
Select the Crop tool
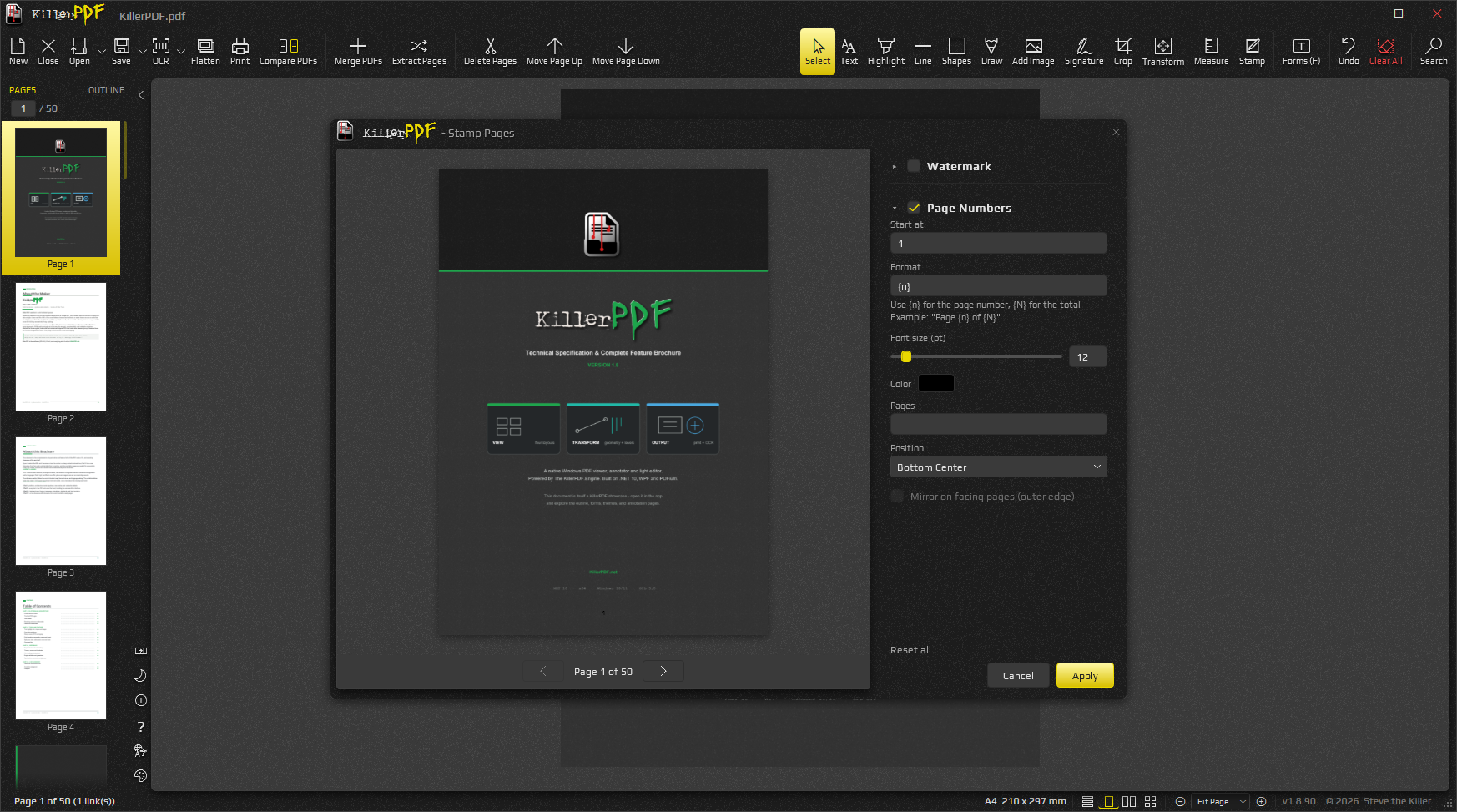pyautogui.click(x=1123, y=51)
